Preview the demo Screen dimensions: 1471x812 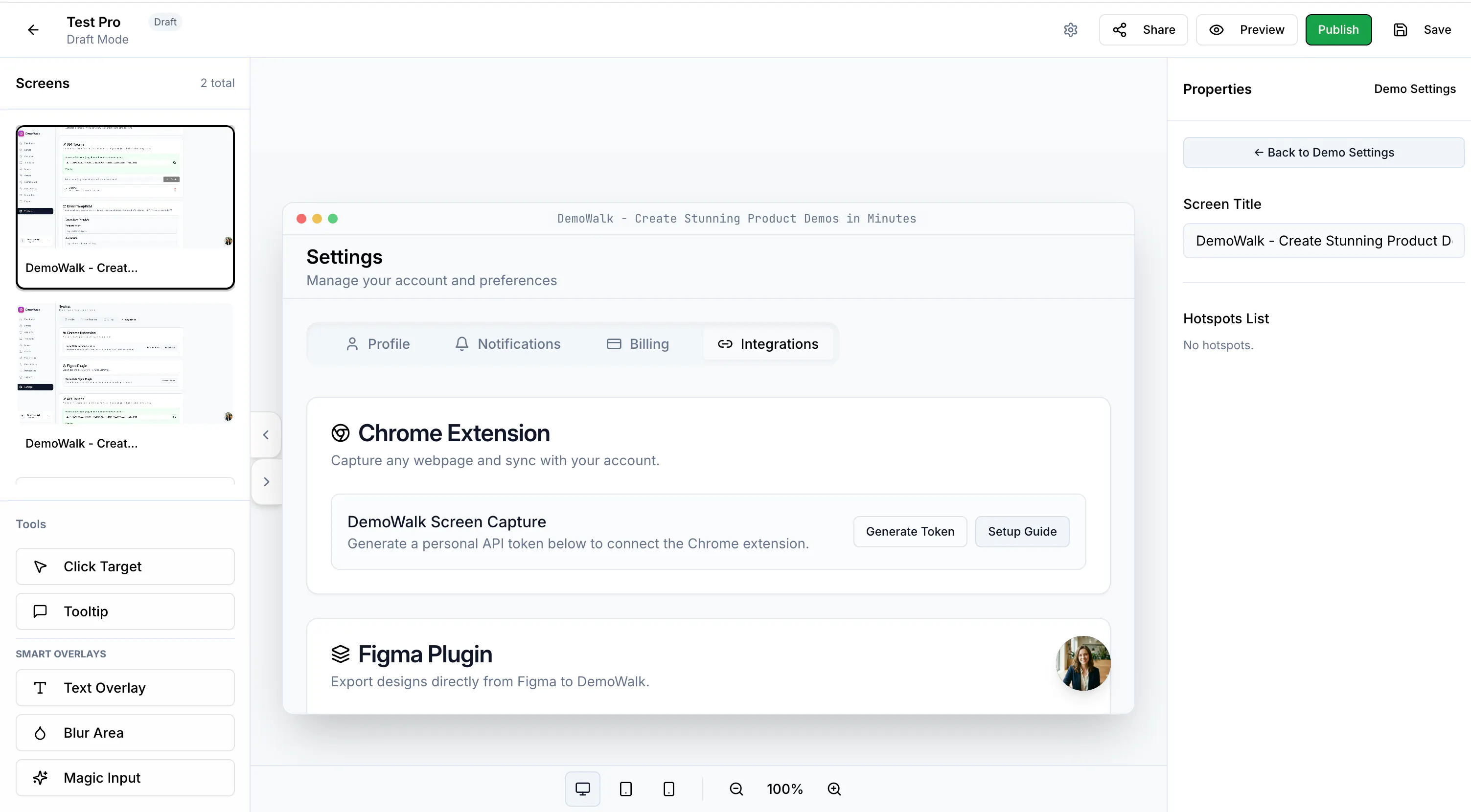pos(1246,30)
